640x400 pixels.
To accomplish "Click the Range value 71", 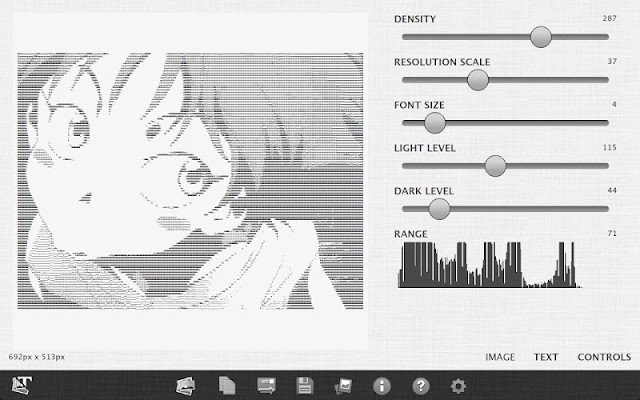I will (612, 233).
